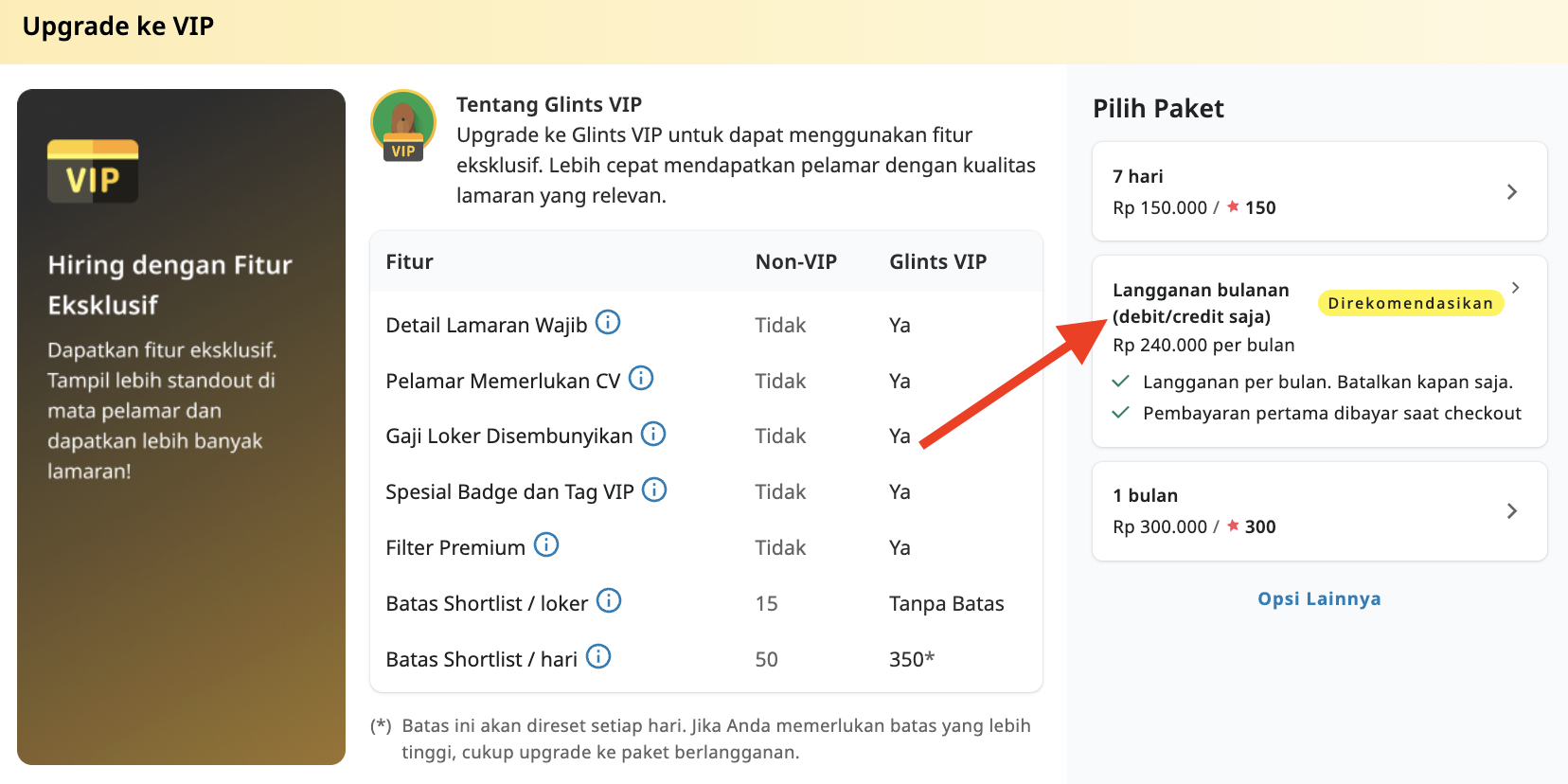Open info for Filter Premium feature
This screenshot has height=784, width=1568.
click(x=545, y=544)
